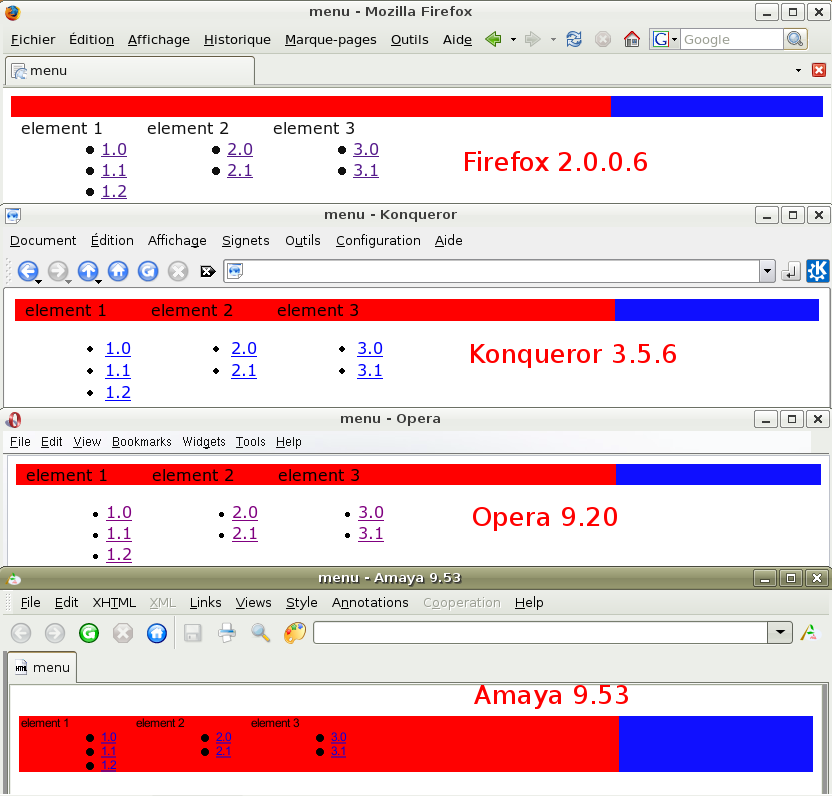Expand Amaya address bar dropdown
832x796 pixels.
pos(780,633)
